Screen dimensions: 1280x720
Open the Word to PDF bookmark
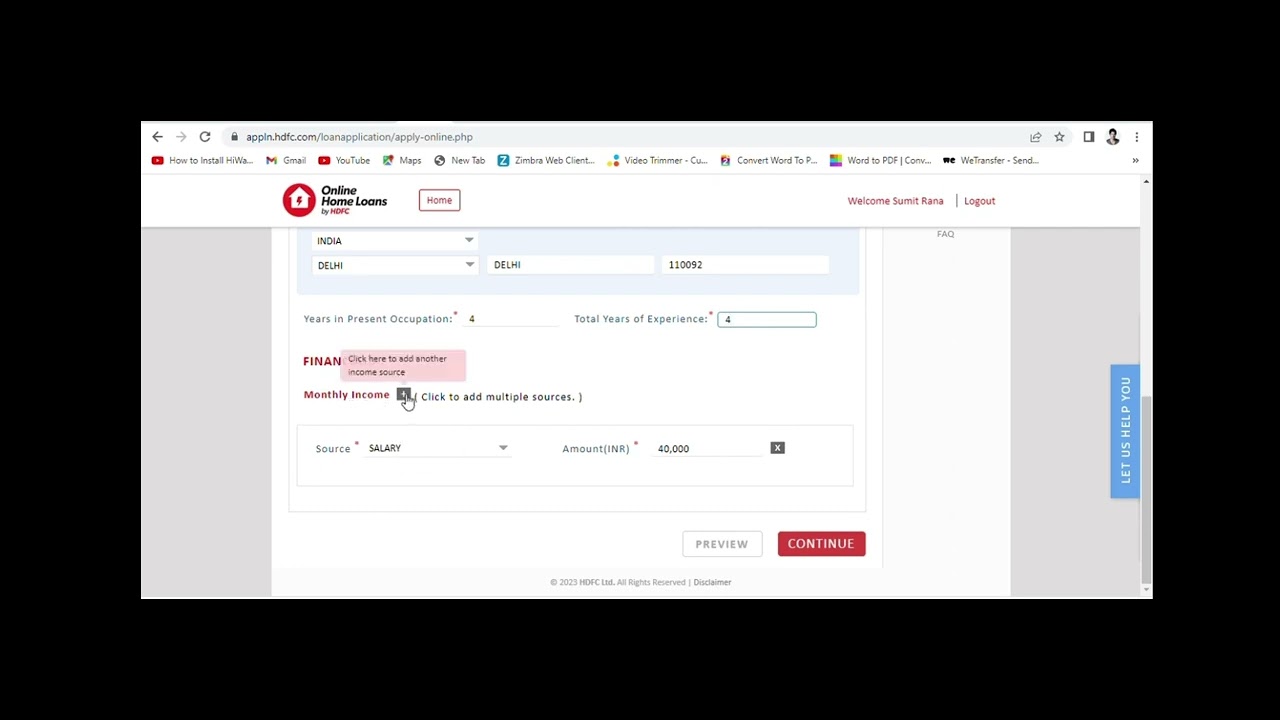point(880,160)
